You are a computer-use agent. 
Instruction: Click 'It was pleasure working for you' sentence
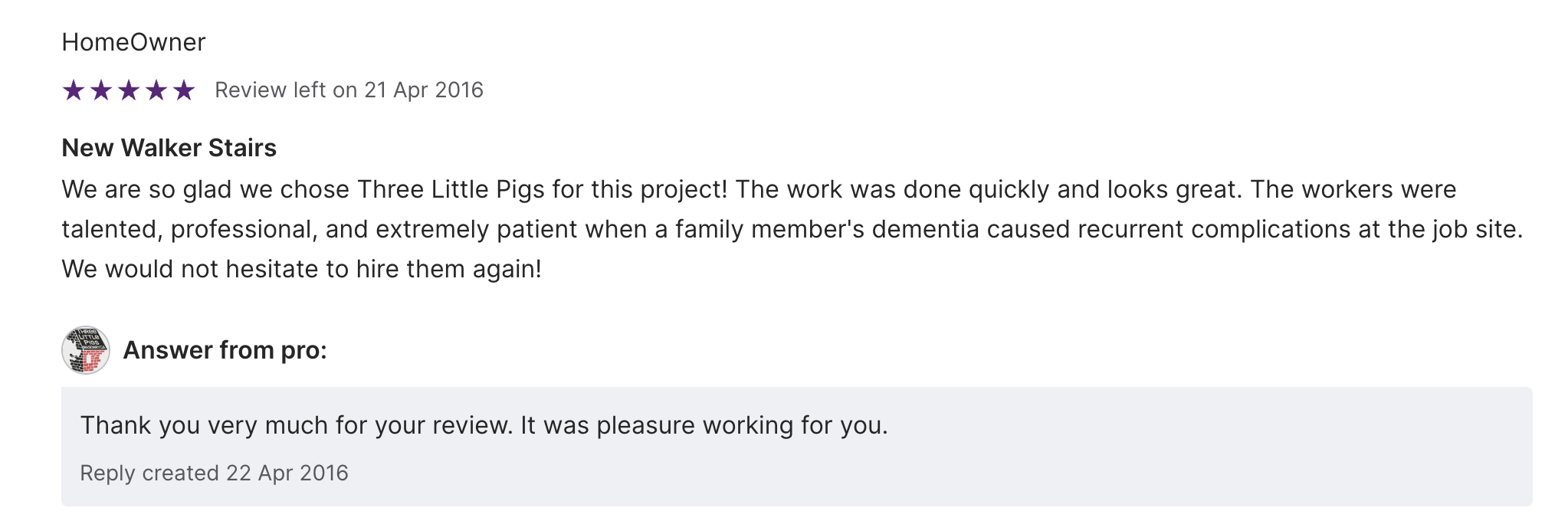coord(704,425)
